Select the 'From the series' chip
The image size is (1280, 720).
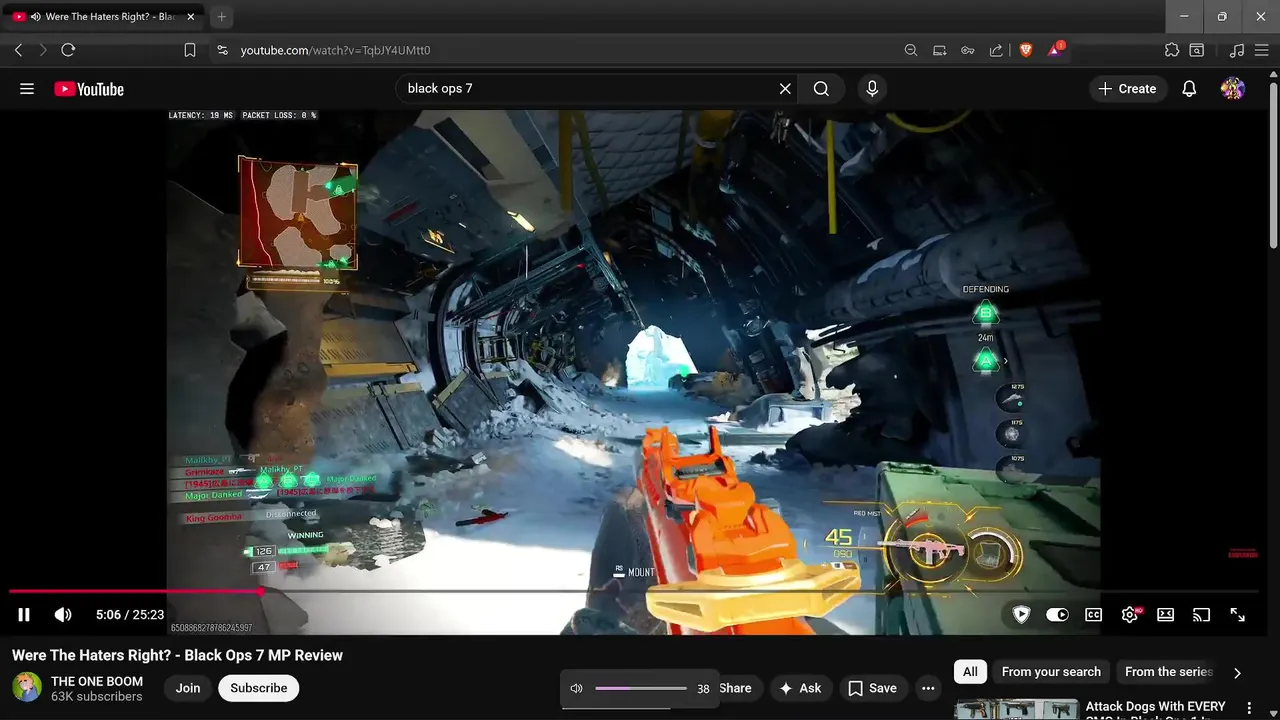(x=1169, y=672)
